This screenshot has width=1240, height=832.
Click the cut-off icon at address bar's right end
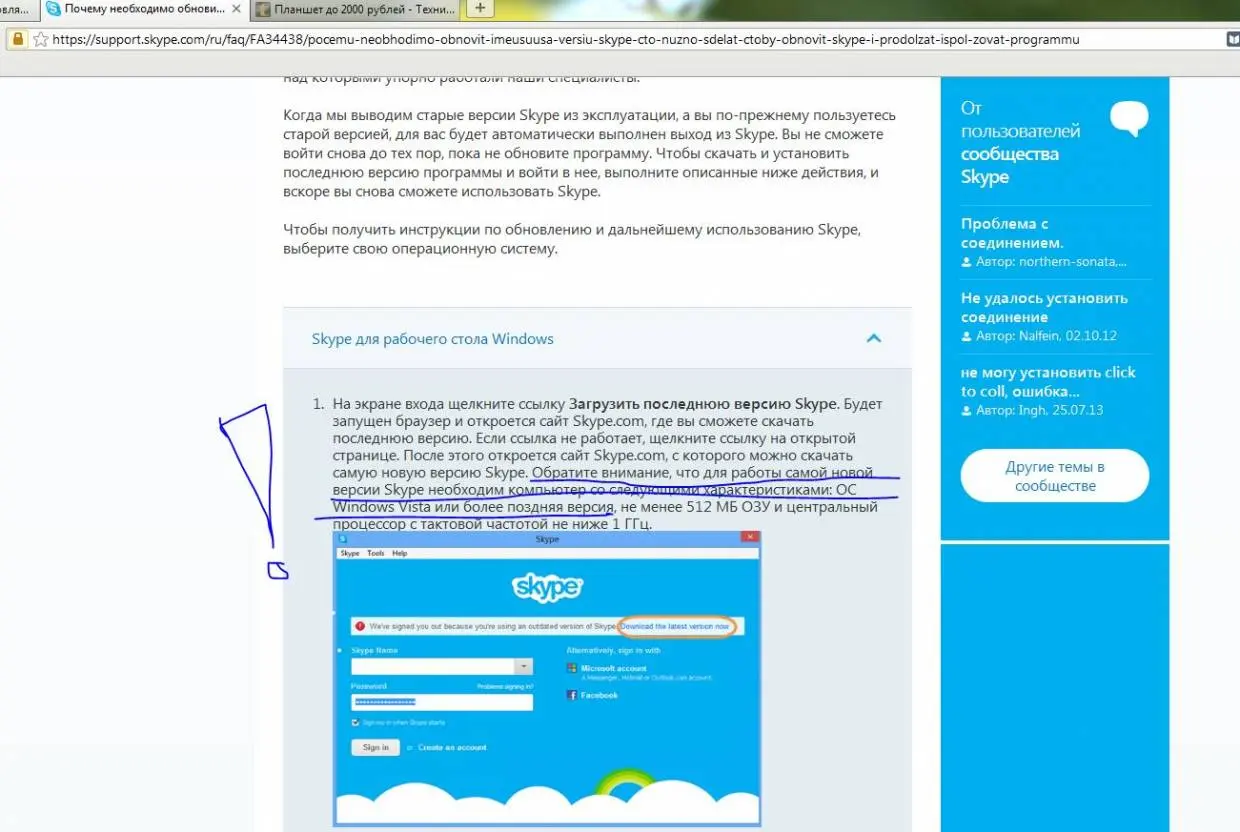(x=1233, y=40)
